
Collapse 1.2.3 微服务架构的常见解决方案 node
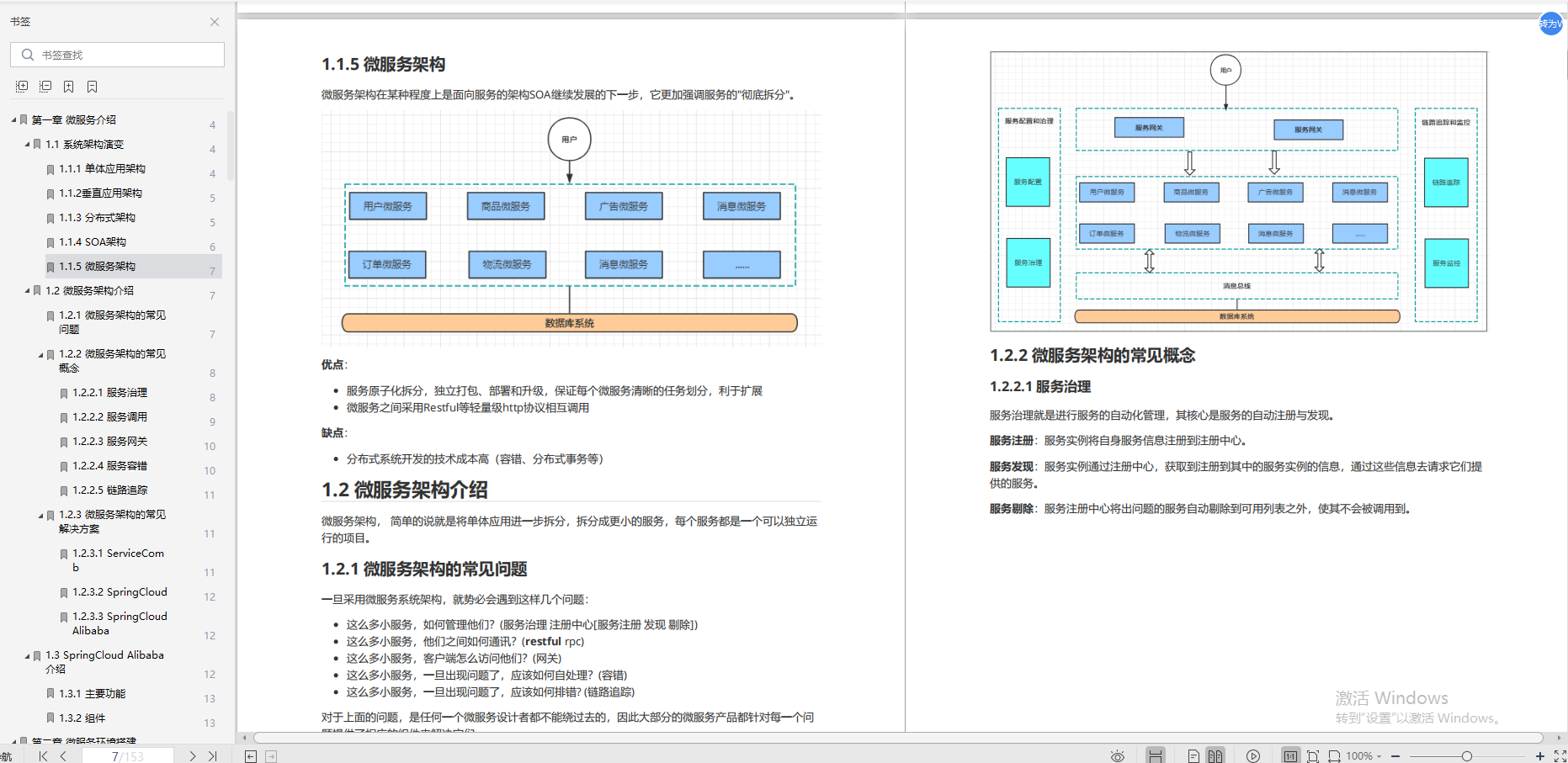coord(41,515)
